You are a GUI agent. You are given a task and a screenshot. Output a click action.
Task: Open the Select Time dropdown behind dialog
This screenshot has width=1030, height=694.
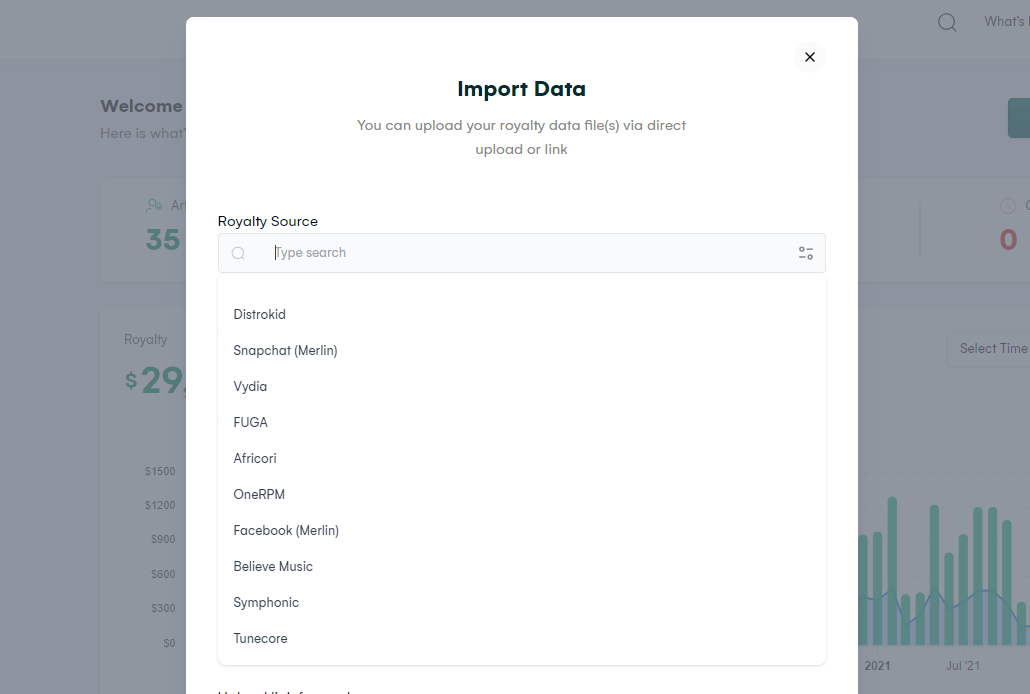[x=989, y=349]
